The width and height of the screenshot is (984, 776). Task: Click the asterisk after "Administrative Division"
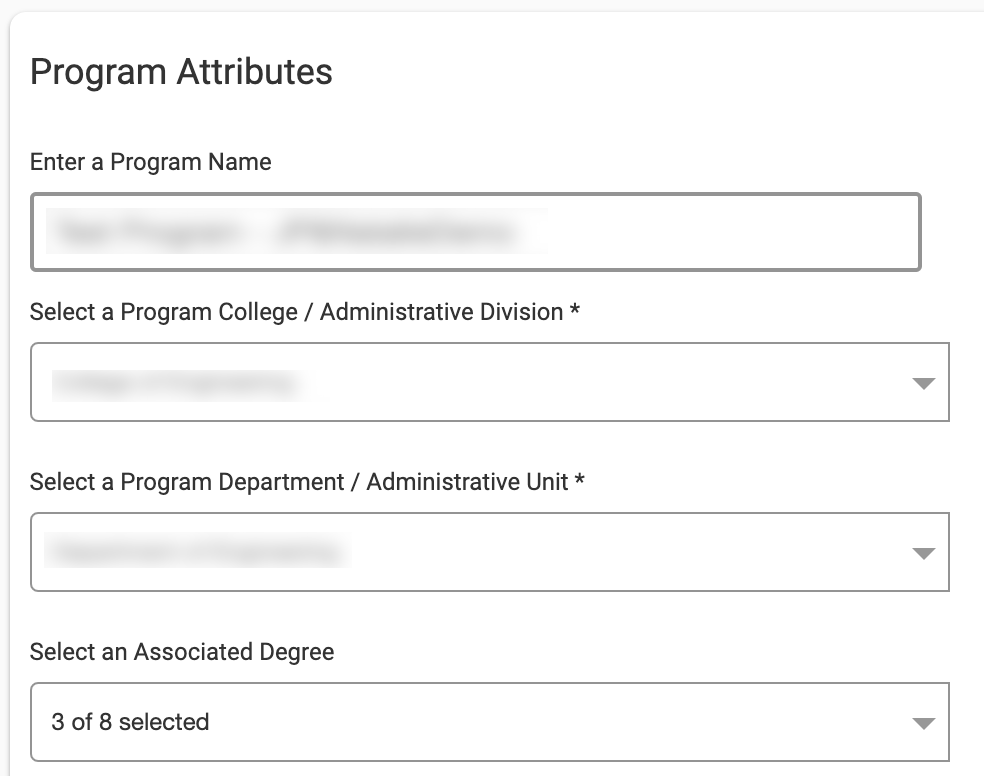575,312
